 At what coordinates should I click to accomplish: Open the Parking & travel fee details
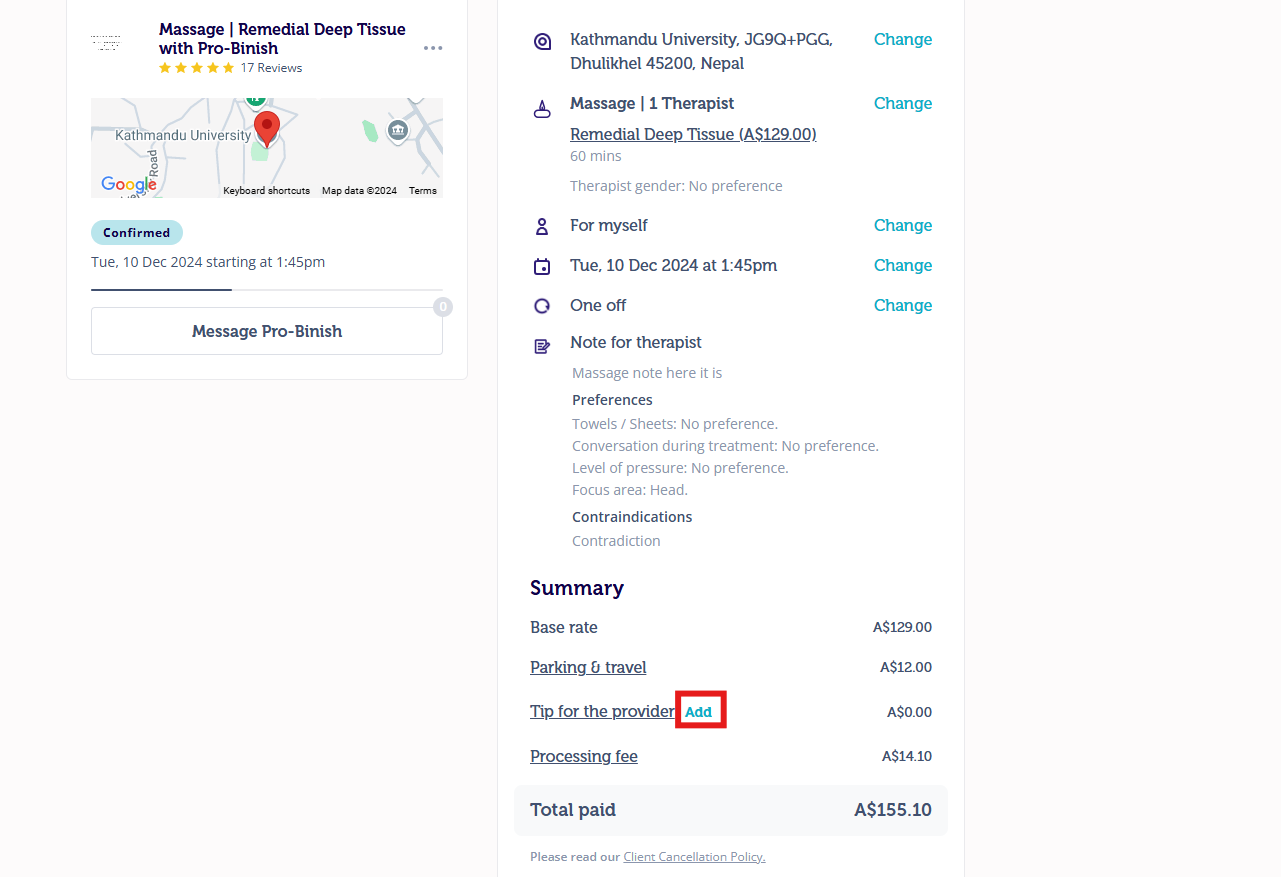click(588, 667)
